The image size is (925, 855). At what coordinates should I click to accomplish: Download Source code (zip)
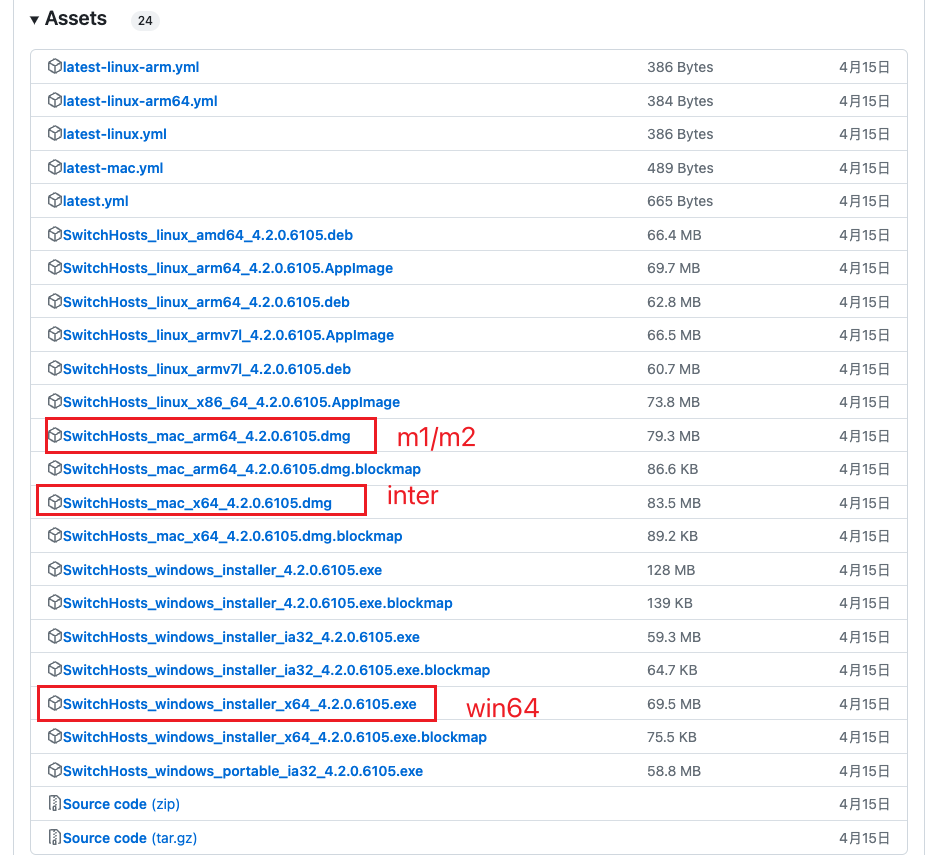pyautogui.click(x=122, y=804)
